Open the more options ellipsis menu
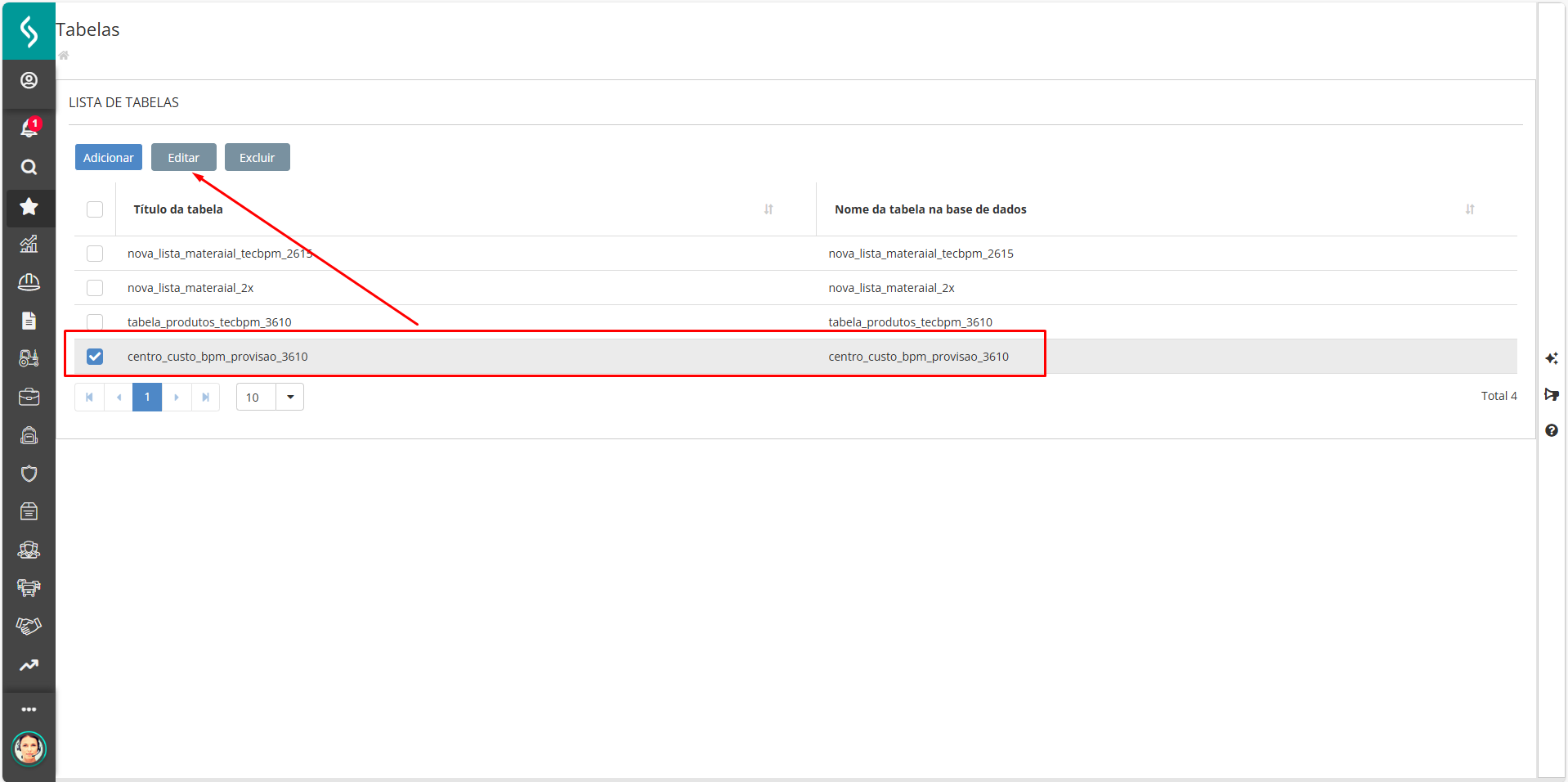Image resolution: width=1568 pixels, height=782 pixels. point(29,709)
